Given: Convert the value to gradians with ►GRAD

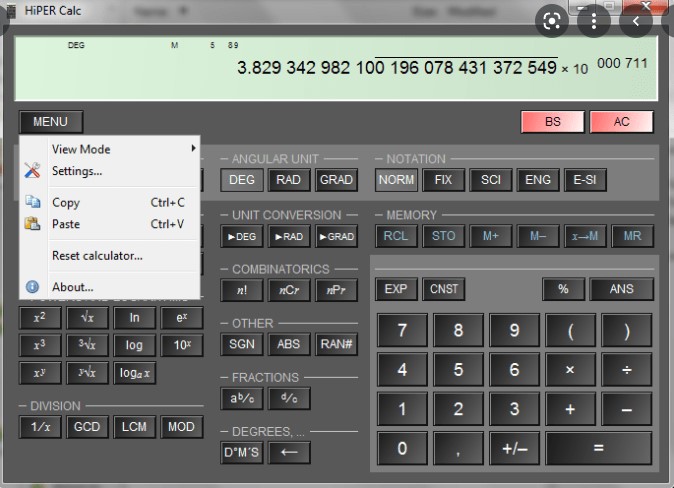Looking at the screenshot, I should [x=336, y=236].
